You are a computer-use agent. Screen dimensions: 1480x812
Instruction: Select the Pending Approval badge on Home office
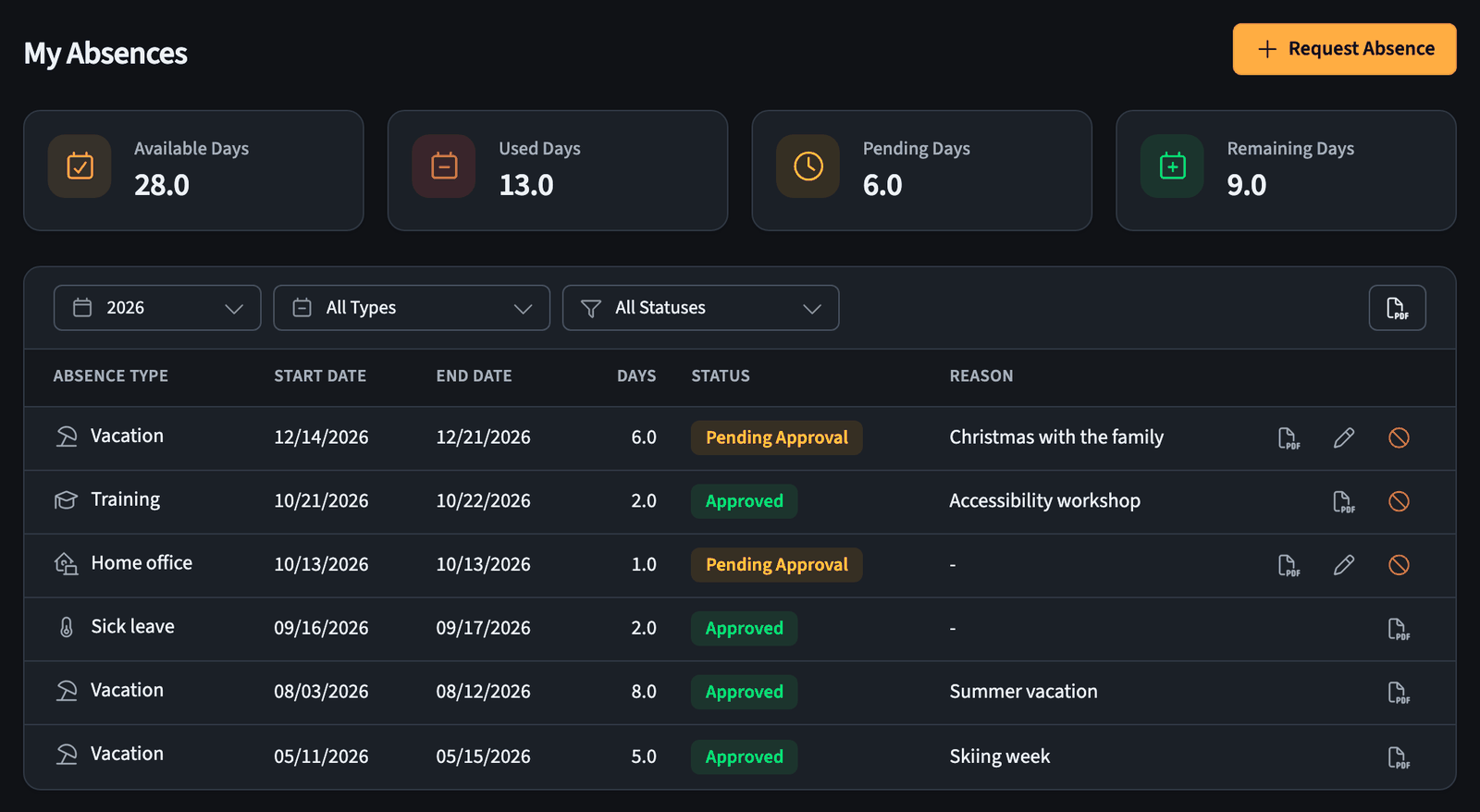(x=776, y=565)
